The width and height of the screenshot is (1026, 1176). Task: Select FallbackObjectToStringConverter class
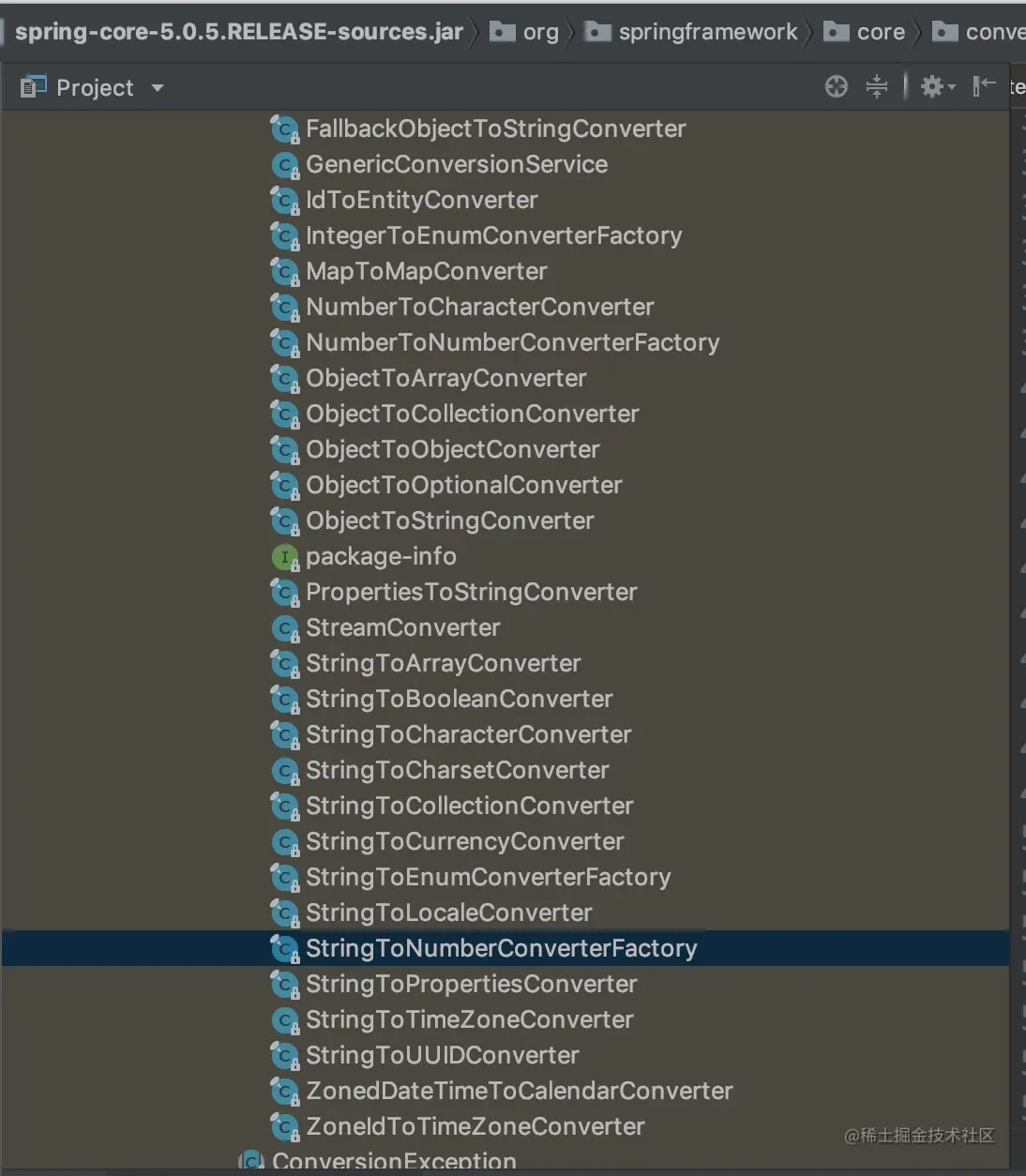pyautogui.click(x=495, y=128)
